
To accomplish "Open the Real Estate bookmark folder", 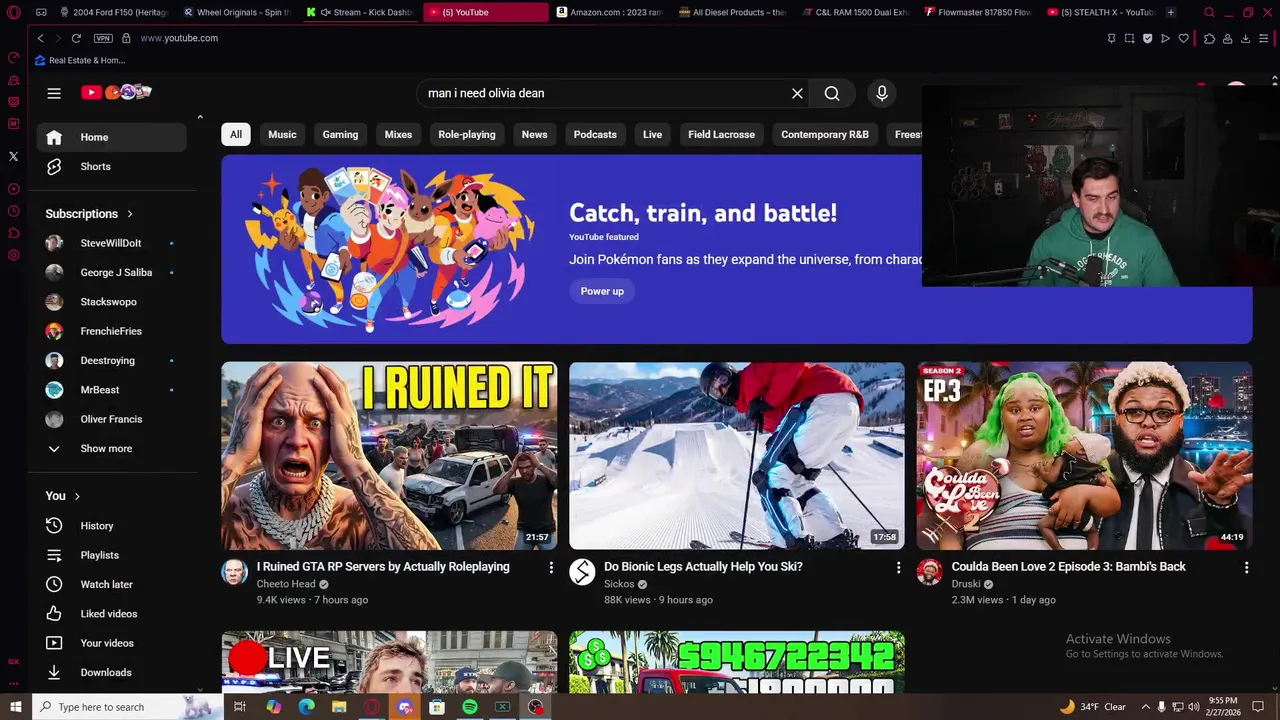I will [x=80, y=60].
